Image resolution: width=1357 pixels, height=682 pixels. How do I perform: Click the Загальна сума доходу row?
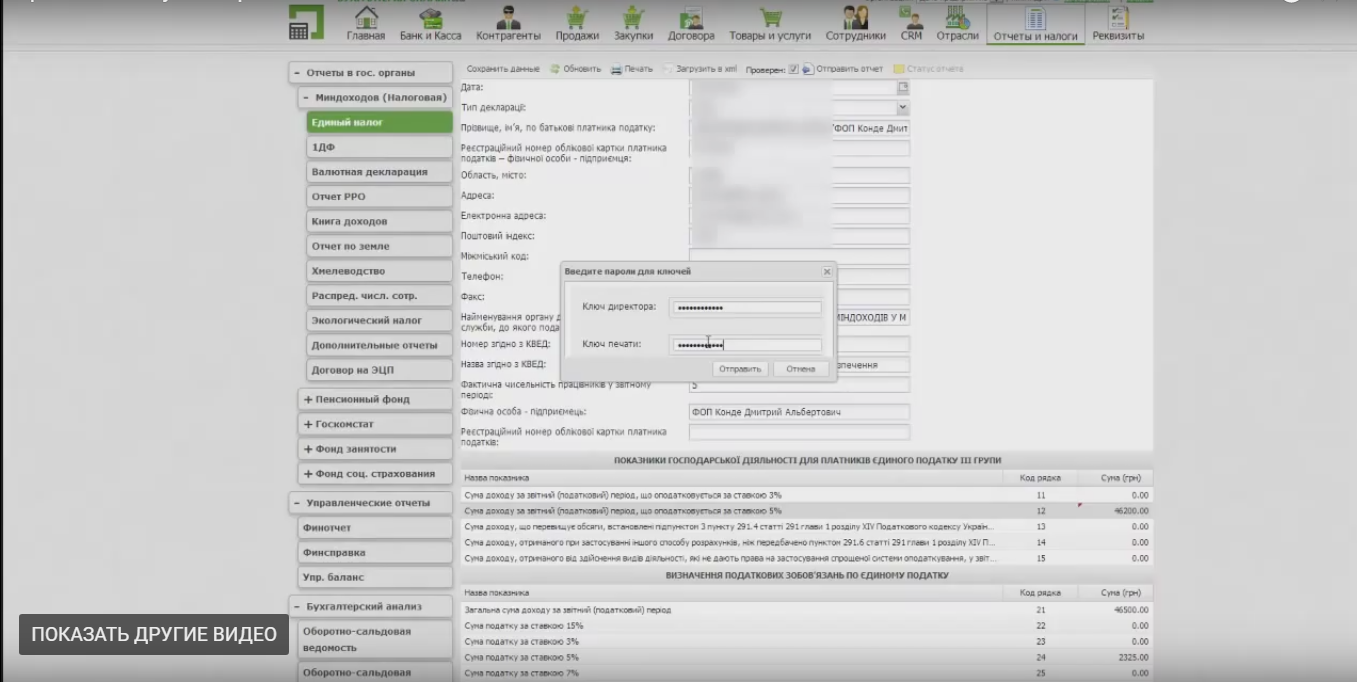point(806,610)
